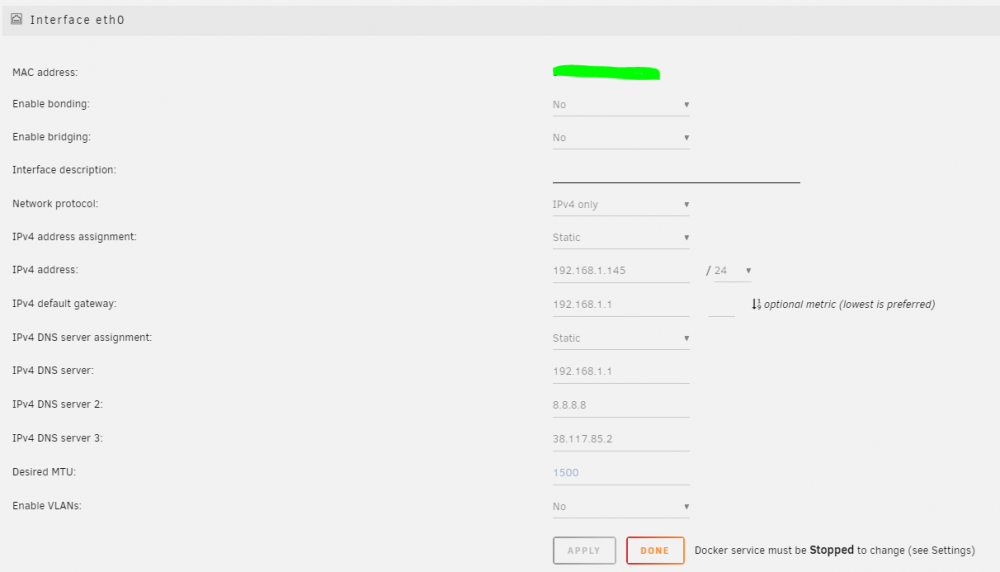Viewport: 1000px width, 572px height.
Task: Open the Enable bonding dropdown
Action: (621, 105)
